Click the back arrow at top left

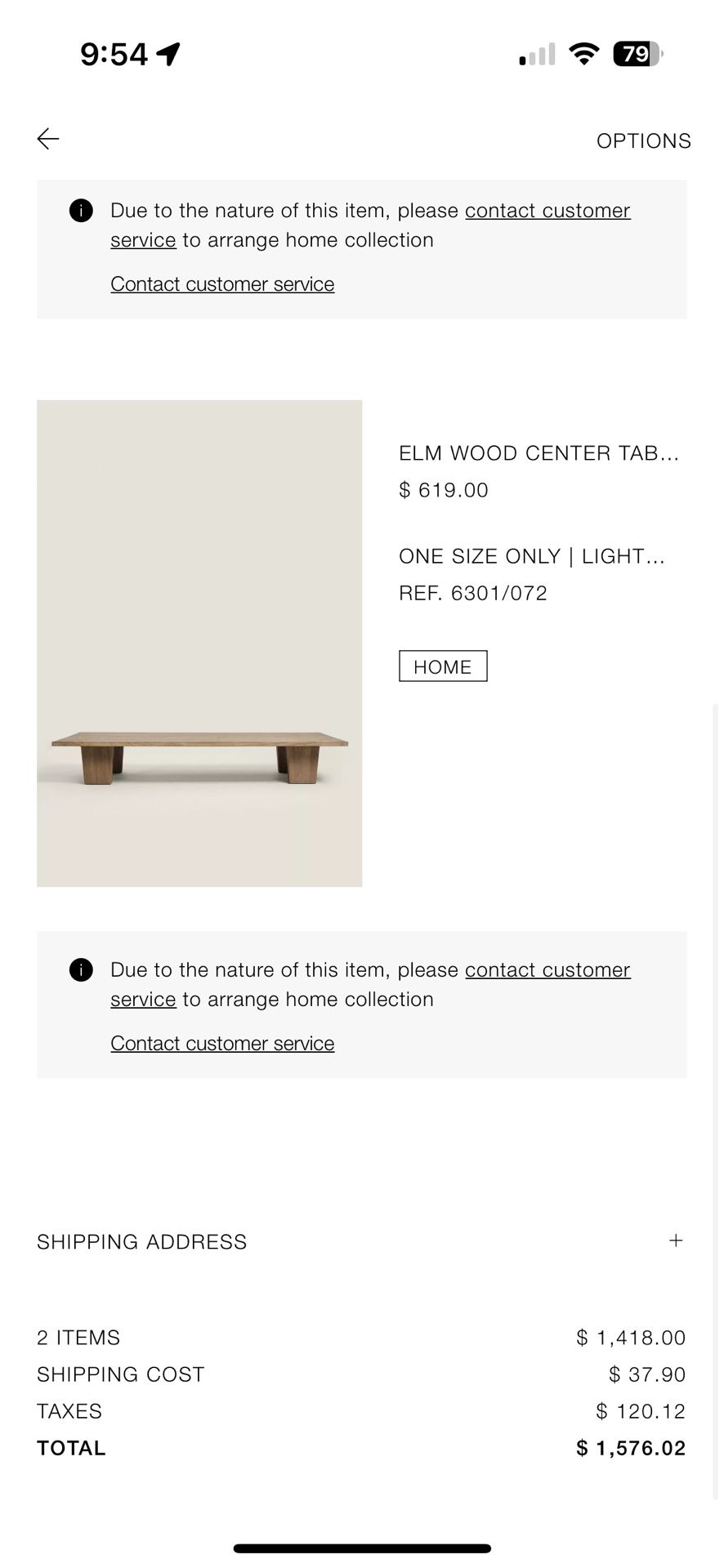[x=47, y=139]
